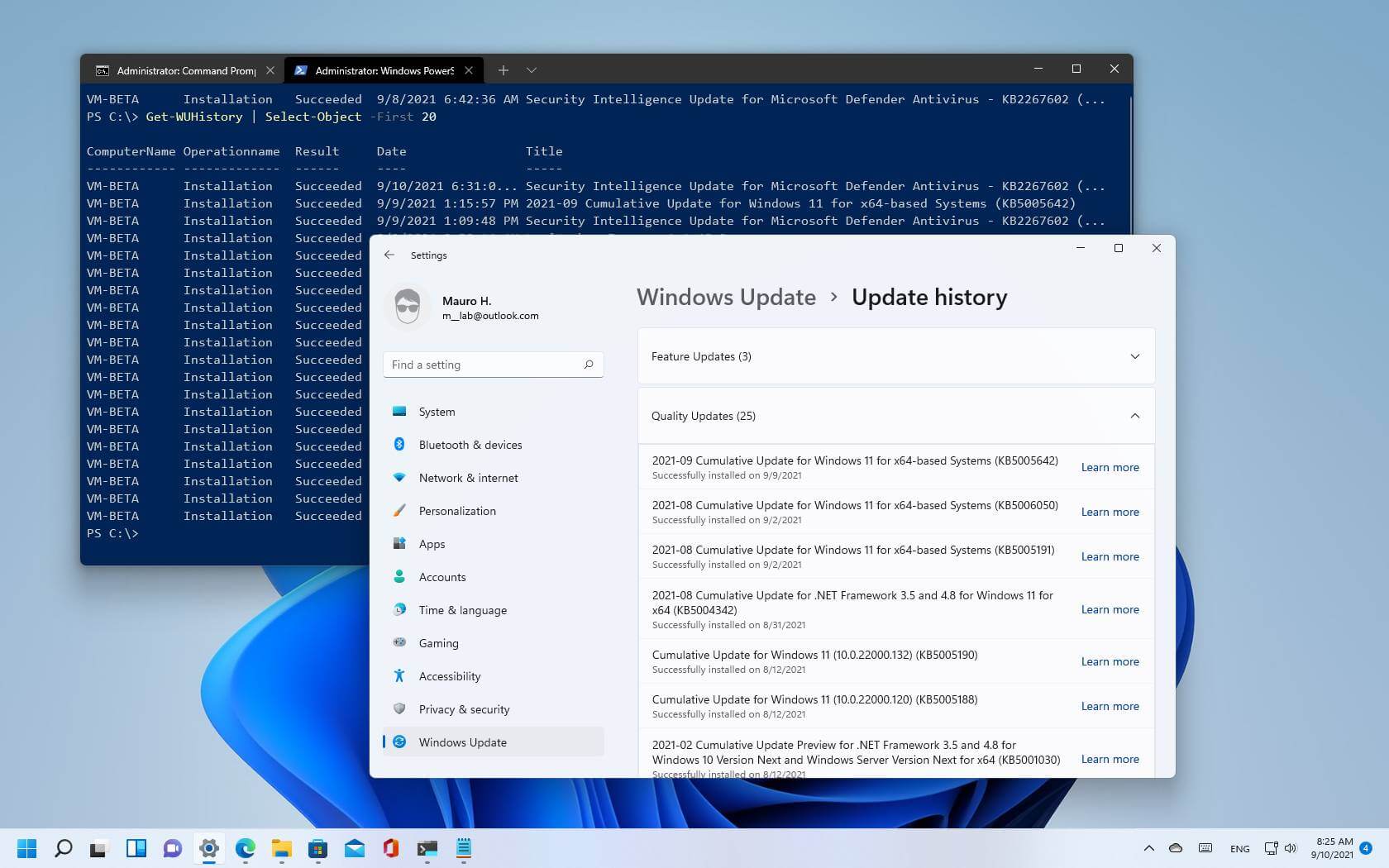Open Privacy & security settings
The width and height of the screenshot is (1389, 868).
click(464, 708)
